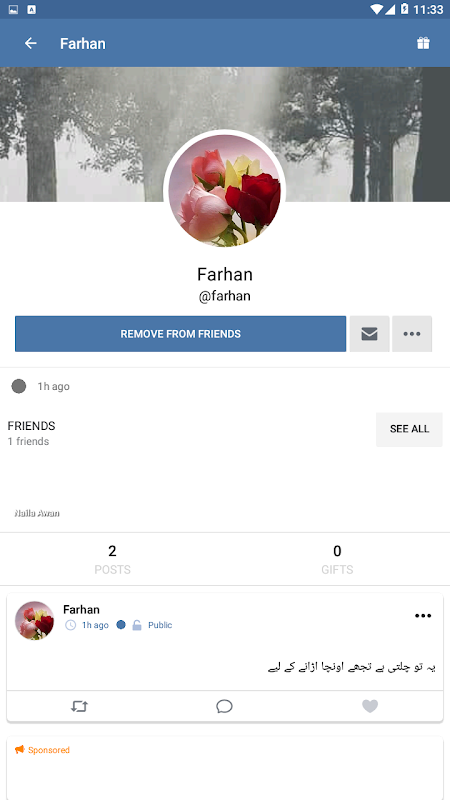Select the 2 Posts tab
Screen dimensions: 450x800
[112, 559]
